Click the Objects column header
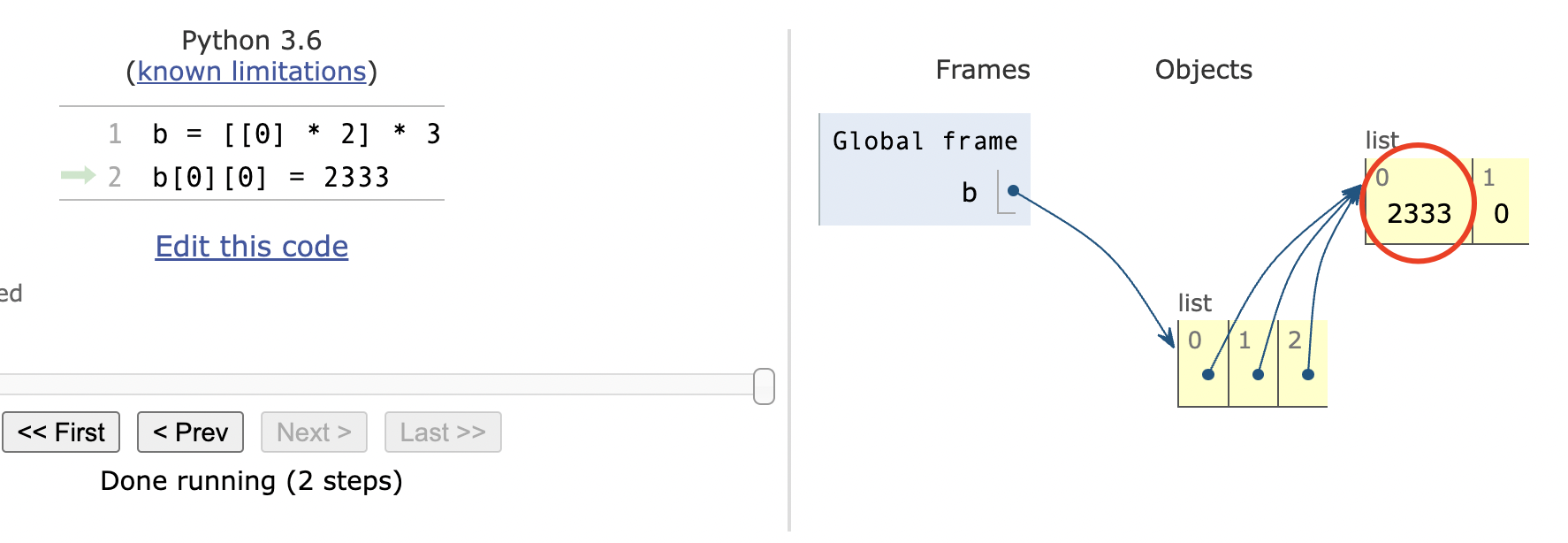This screenshot has width=1568, height=543. click(1203, 70)
